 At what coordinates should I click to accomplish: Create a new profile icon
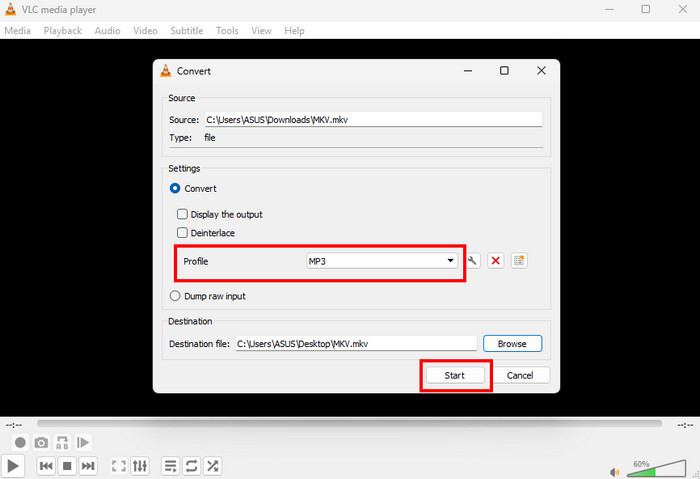(519, 261)
